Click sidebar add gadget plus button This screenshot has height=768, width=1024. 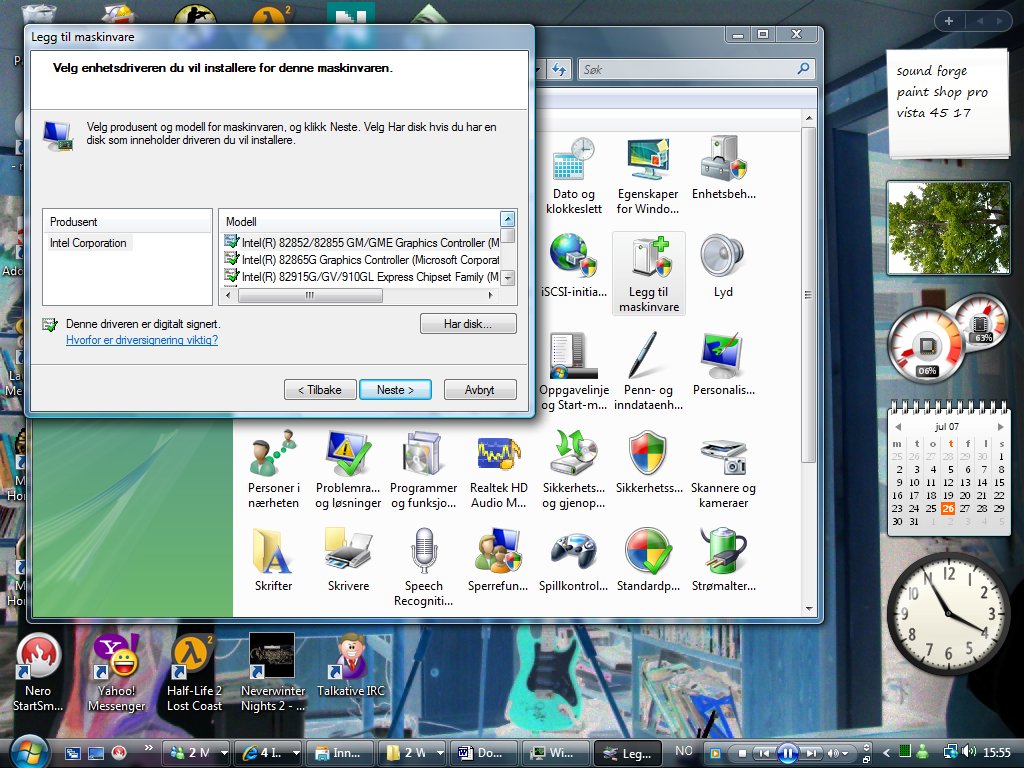click(949, 21)
